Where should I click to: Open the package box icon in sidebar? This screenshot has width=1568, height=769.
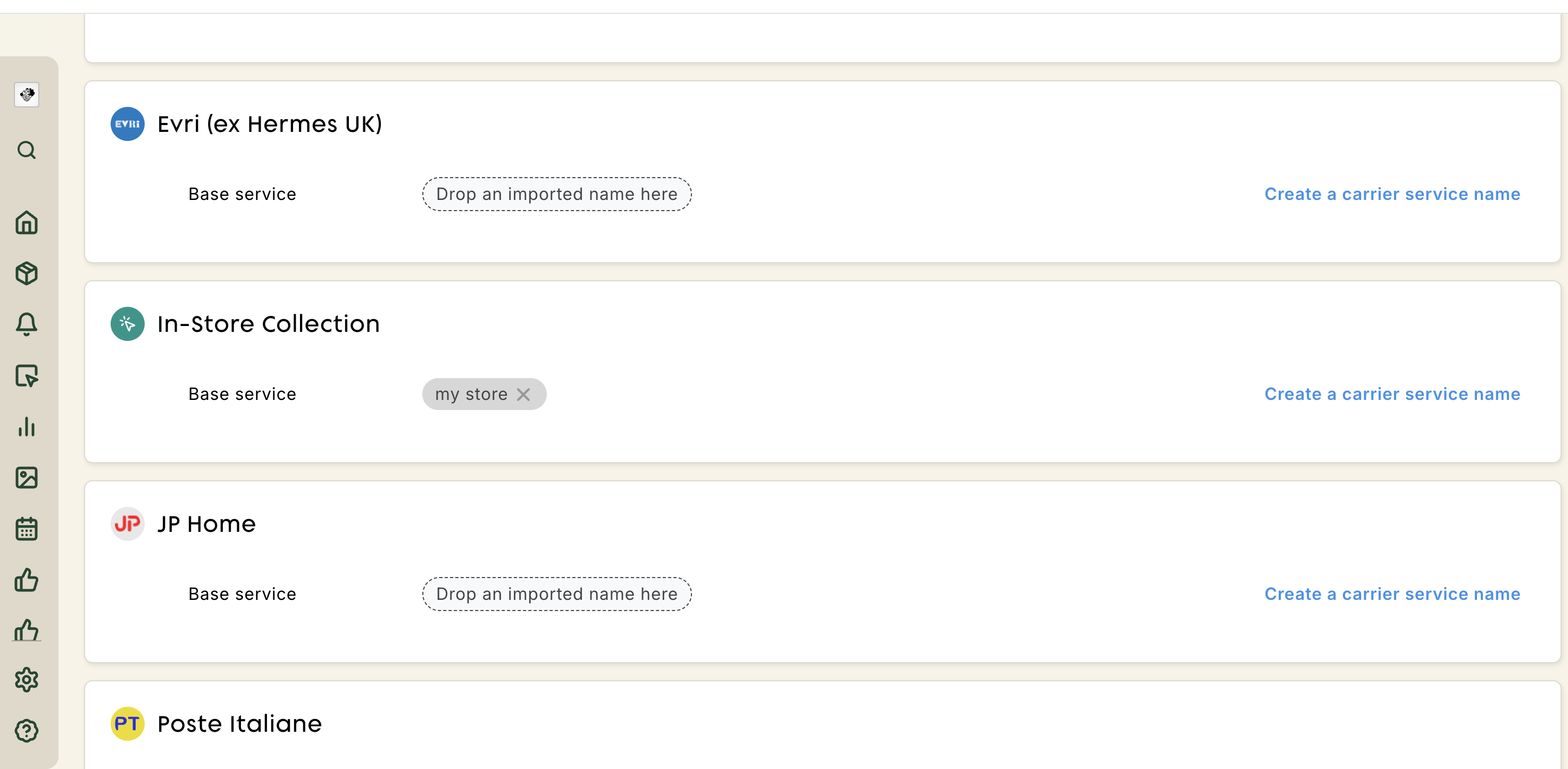[x=26, y=273]
